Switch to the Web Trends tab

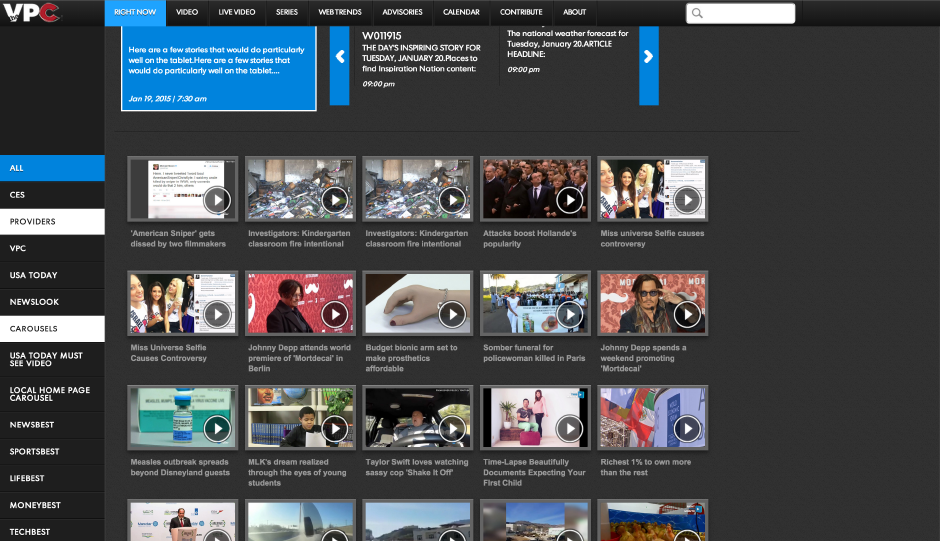point(340,13)
